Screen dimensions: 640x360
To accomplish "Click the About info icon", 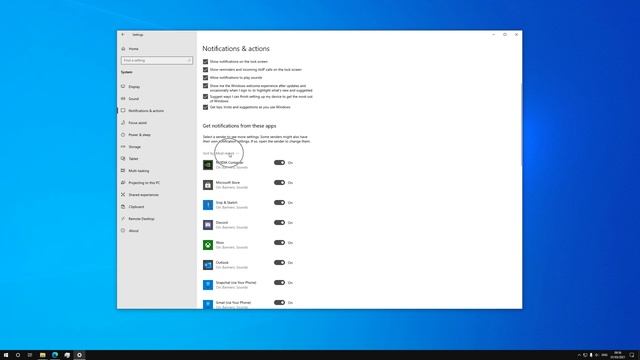I will point(123,231).
